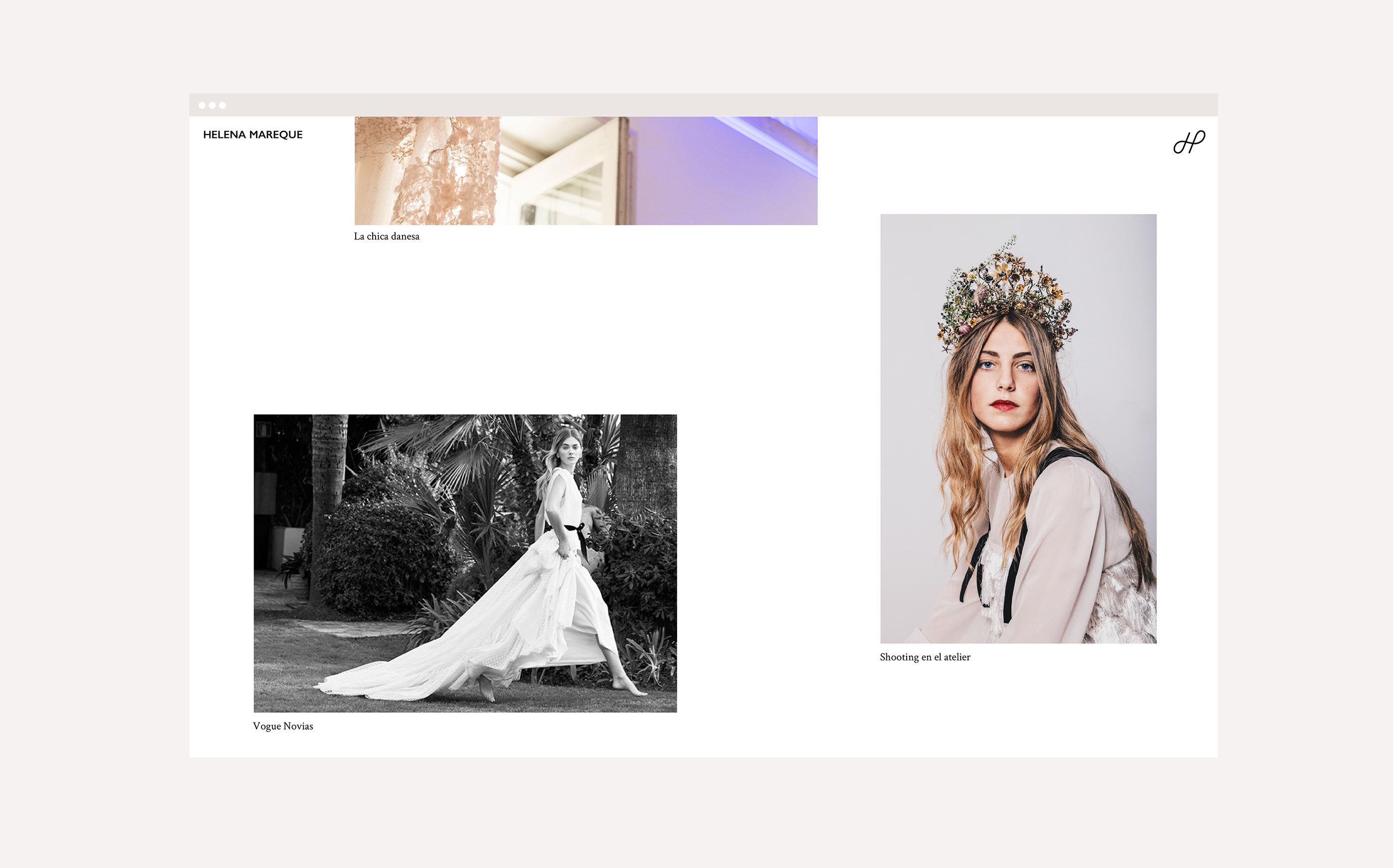Click the middle window dot in browser bar
The height and width of the screenshot is (868, 1395).
(213, 106)
